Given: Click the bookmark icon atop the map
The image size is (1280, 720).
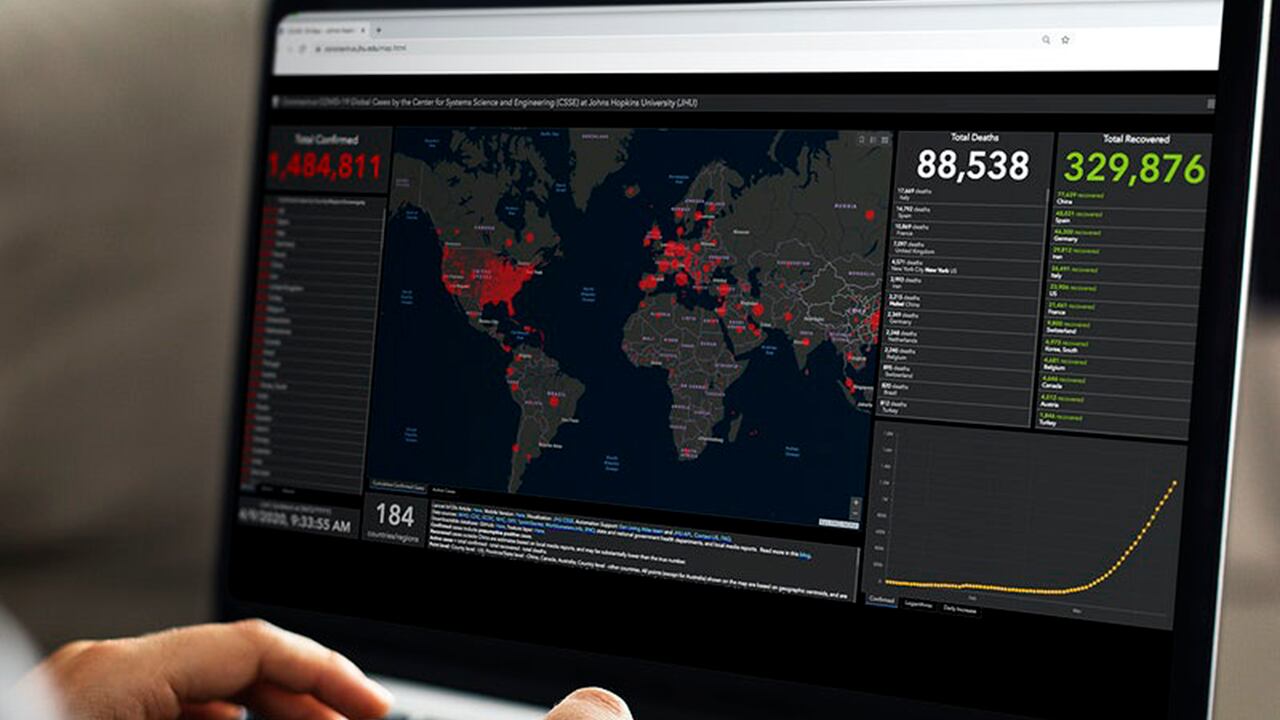Looking at the screenshot, I should (861, 139).
